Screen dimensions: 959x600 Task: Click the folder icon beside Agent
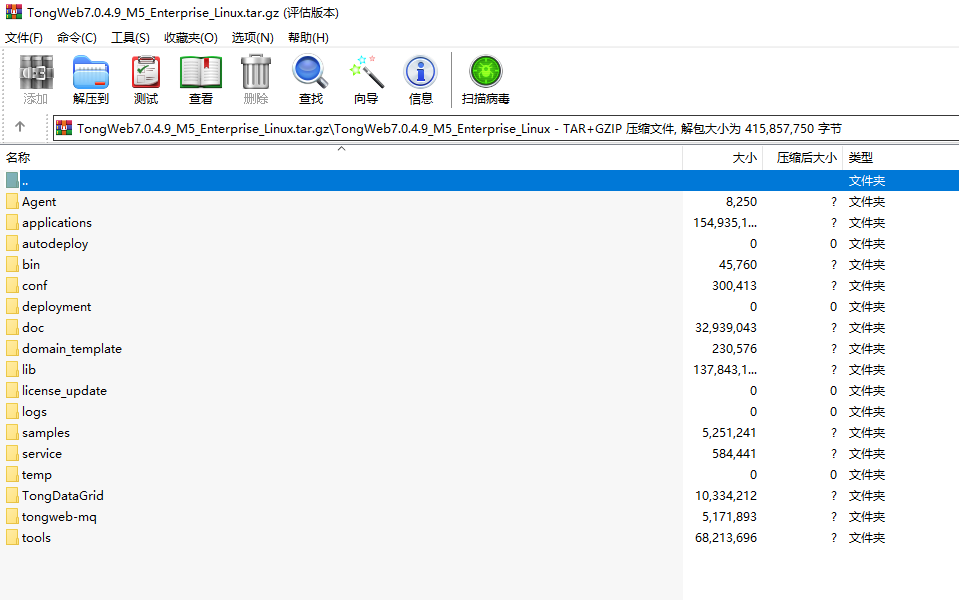(x=12, y=202)
